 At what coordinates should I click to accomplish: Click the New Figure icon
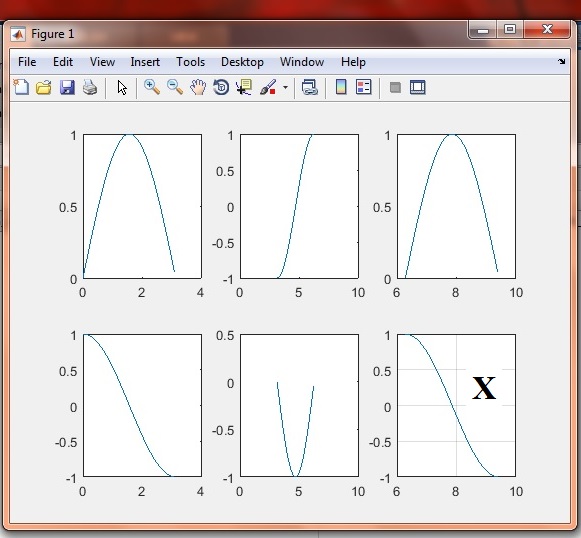[x=21, y=88]
